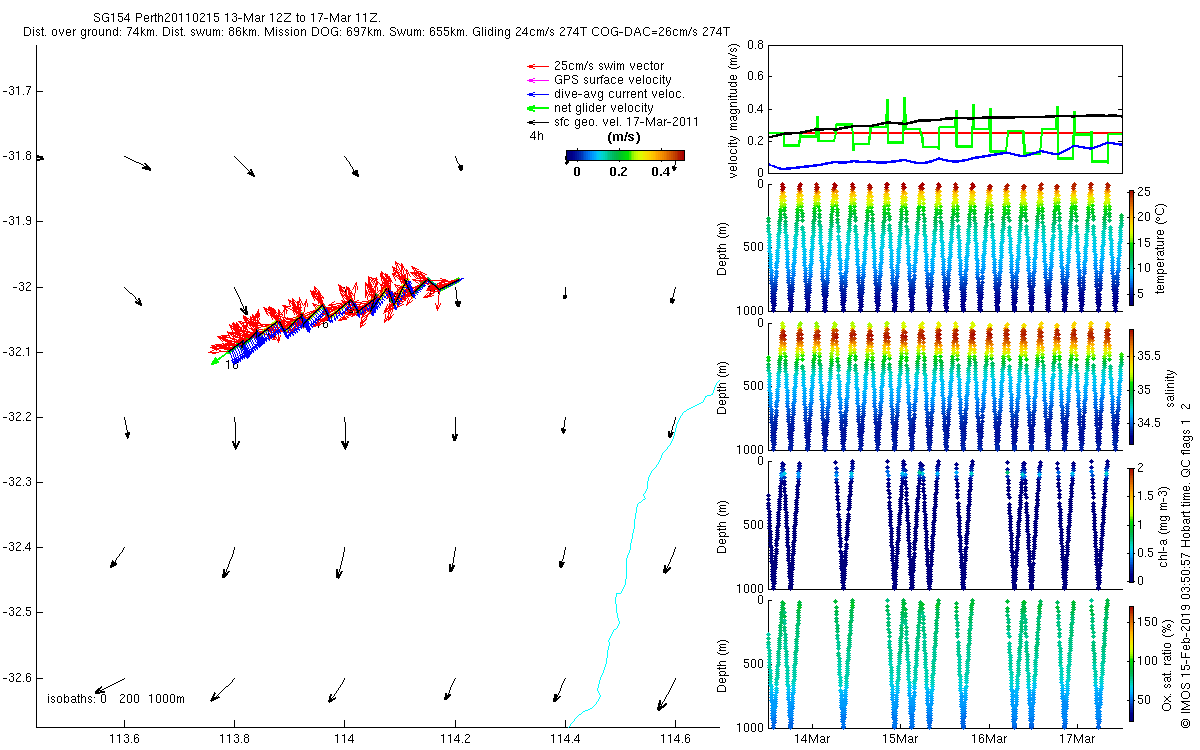Click the '25' tick on the temperature colorbar
This screenshot has height=750, width=1200.
1144,191
